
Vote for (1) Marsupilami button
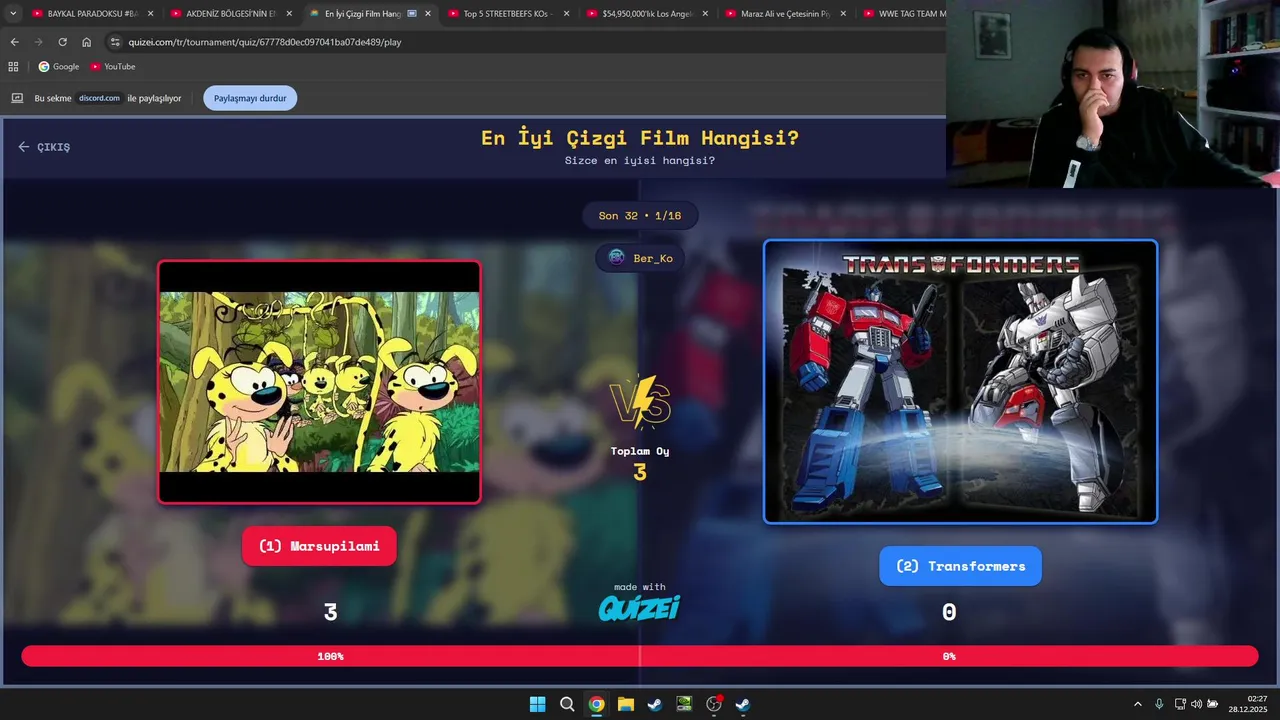[x=319, y=546]
